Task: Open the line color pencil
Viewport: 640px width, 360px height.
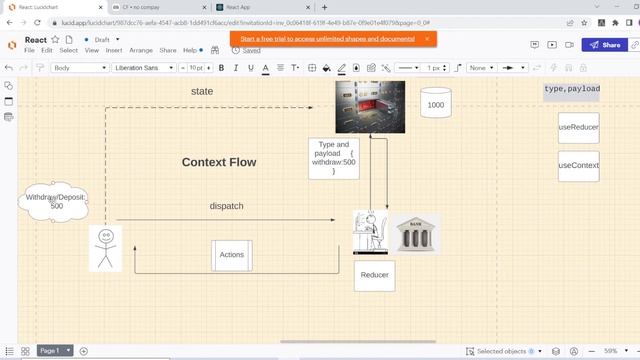Action: point(342,69)
